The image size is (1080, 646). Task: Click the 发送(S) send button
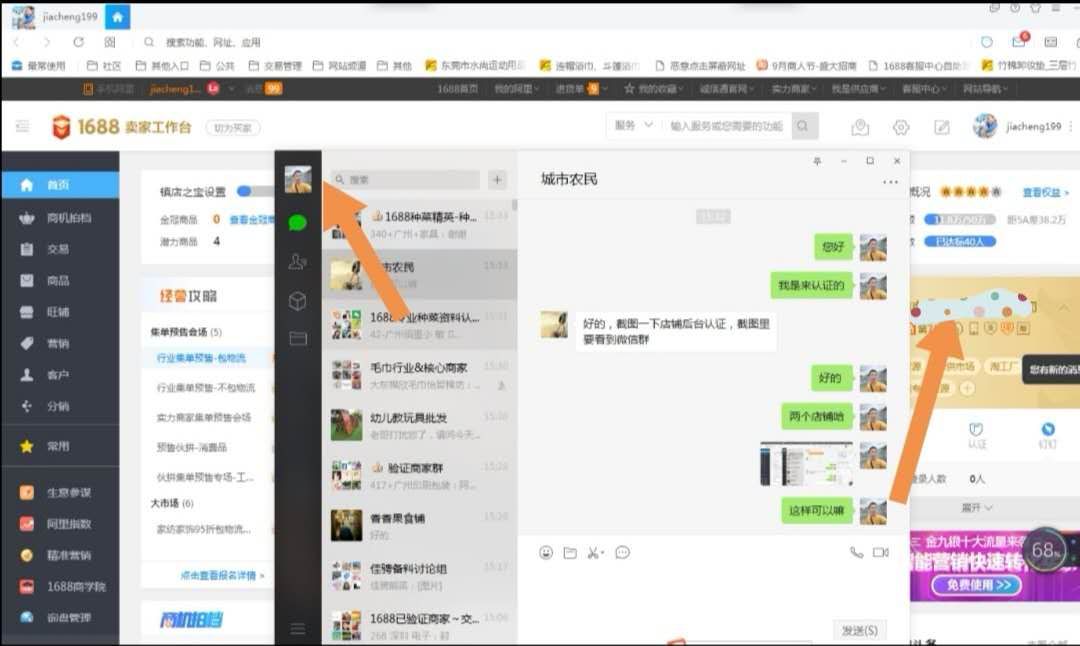point(860,630)
